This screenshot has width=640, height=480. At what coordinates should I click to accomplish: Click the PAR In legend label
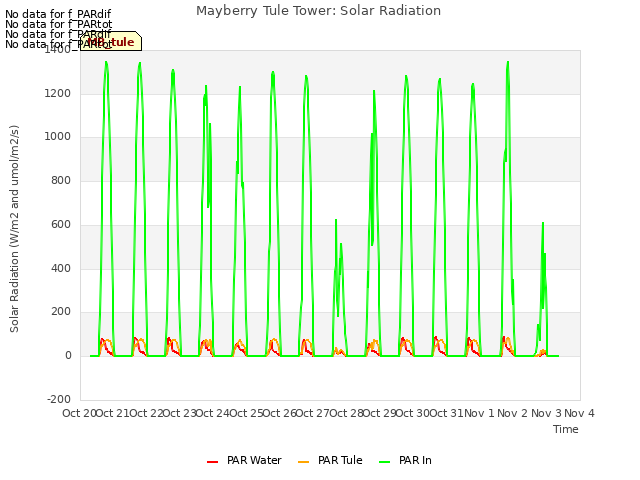click(415, 460)
